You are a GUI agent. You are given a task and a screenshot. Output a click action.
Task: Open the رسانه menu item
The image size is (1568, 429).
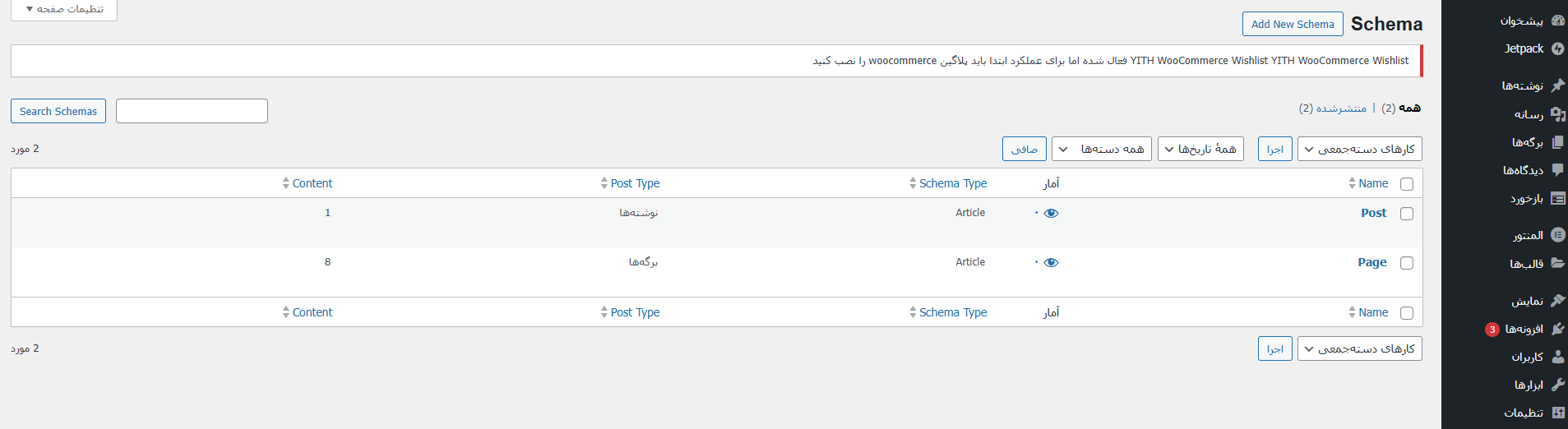[x=1529, y=114]
